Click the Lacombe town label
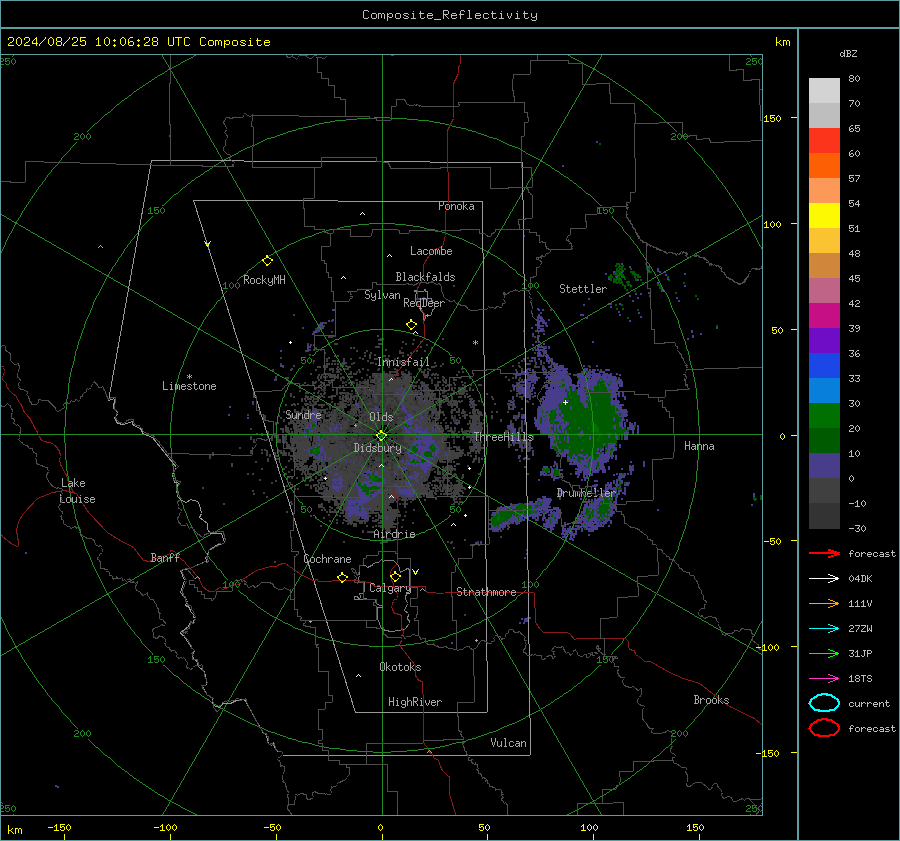The height and width of the screenshot is (841, 900). (431, 251)
